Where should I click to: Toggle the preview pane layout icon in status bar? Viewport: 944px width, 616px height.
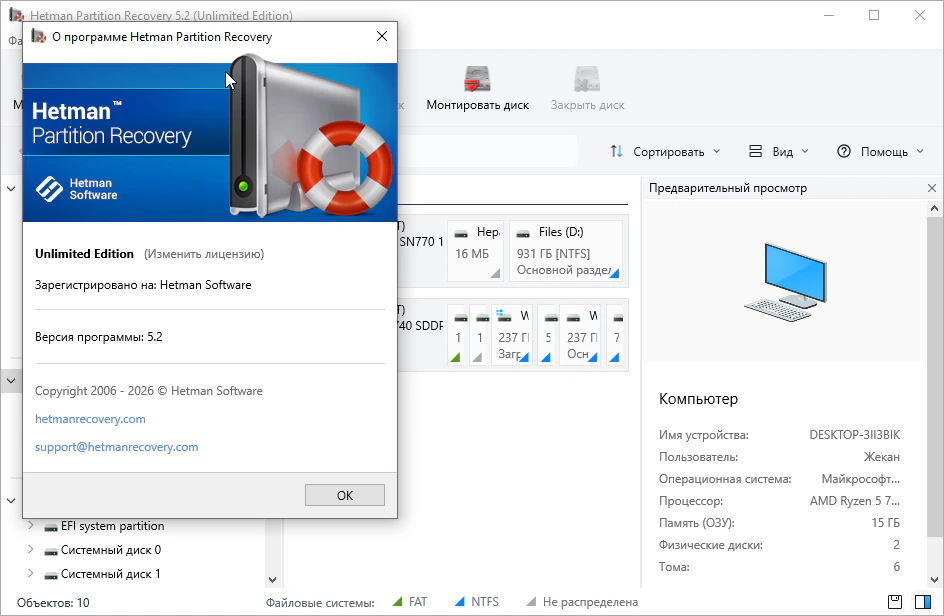922,602
